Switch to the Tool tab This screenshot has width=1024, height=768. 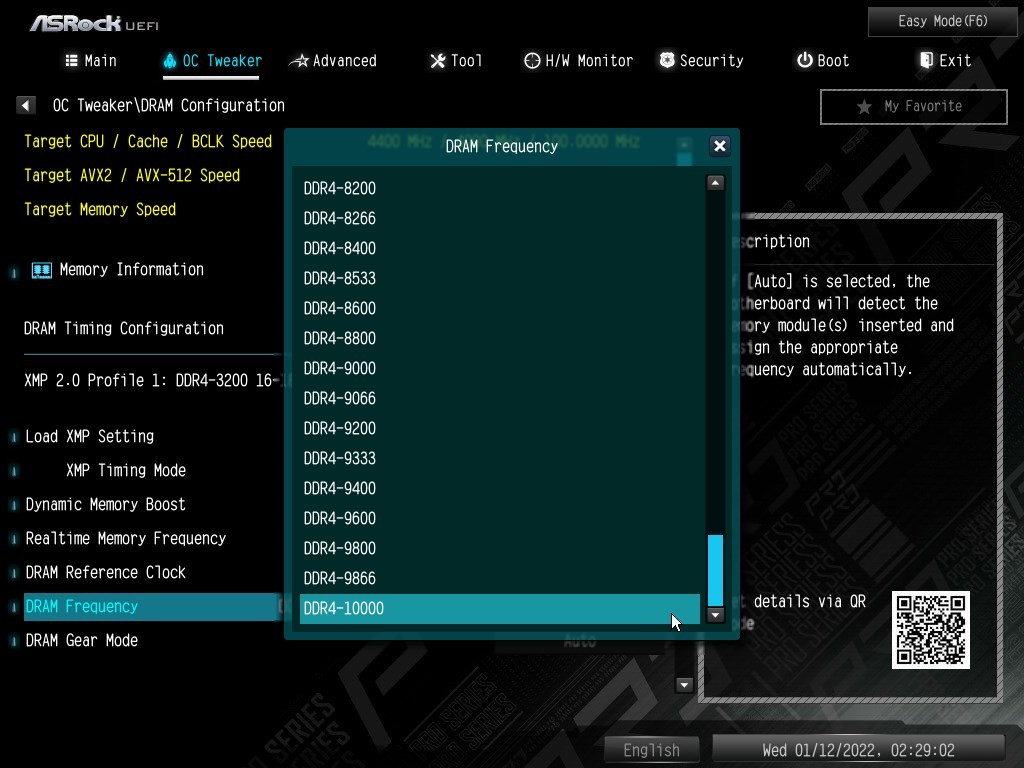point(456,61)
